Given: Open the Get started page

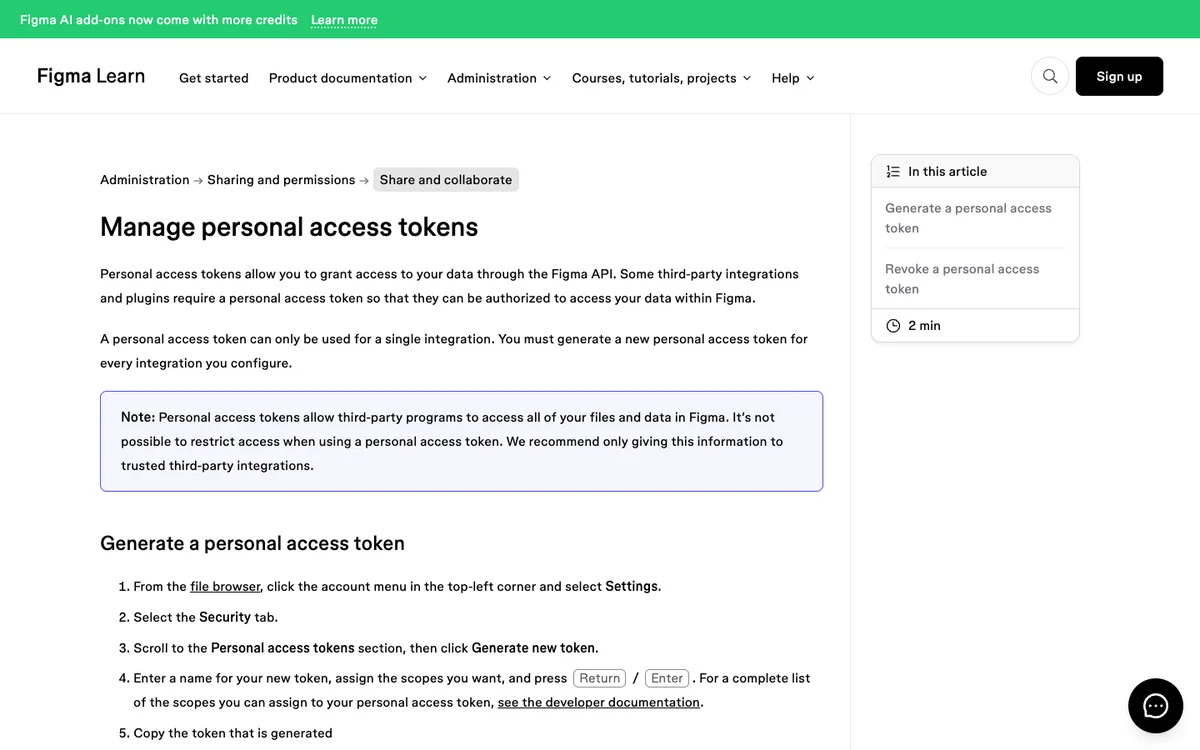Looking at the screenshot, I should tap(214, 78).
